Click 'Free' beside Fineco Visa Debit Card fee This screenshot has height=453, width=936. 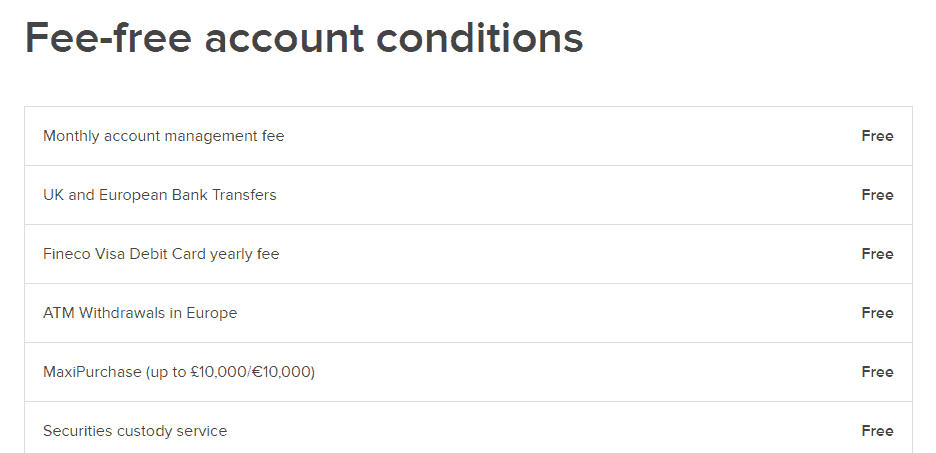[878, 254]
